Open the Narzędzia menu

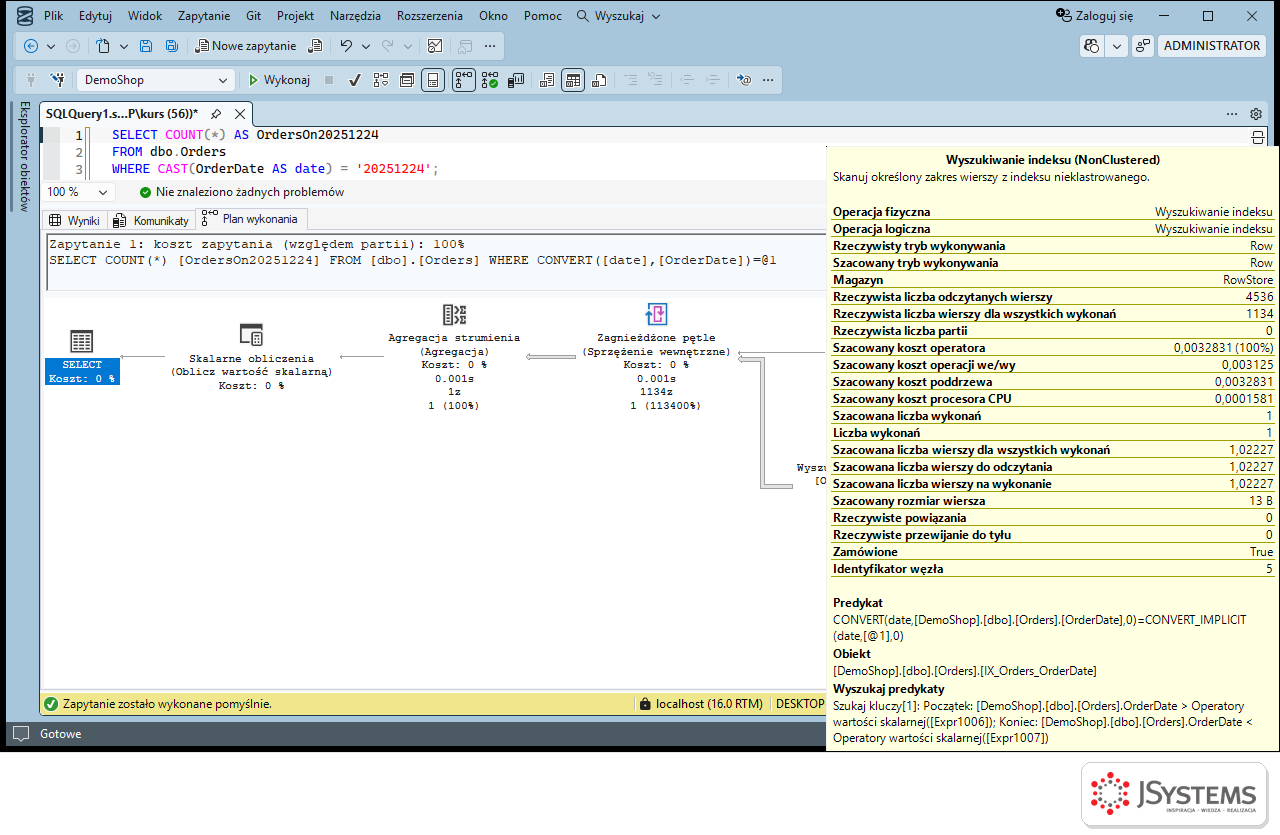(x=355, y=16)
